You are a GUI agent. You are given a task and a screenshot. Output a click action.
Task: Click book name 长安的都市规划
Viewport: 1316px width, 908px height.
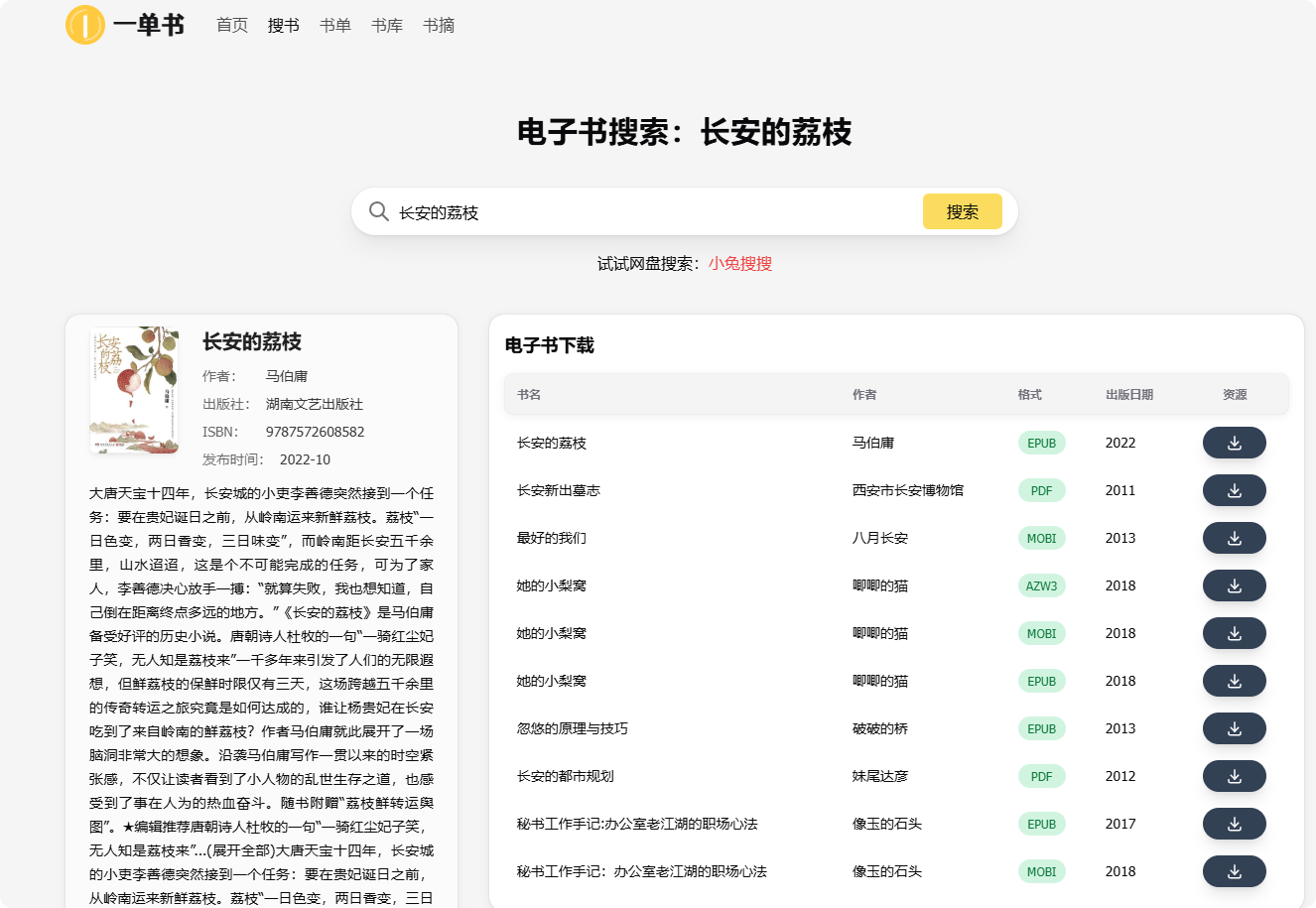click(566, 776)
